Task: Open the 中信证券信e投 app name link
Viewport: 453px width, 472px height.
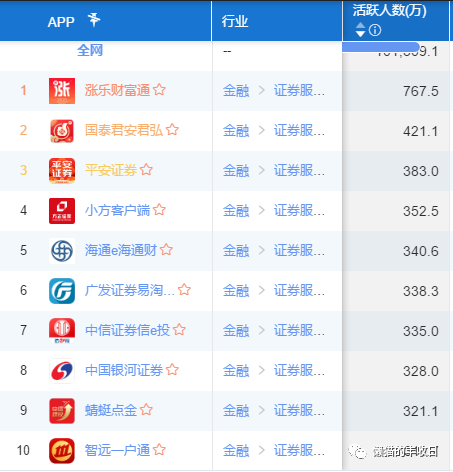Action: point(127,330)
